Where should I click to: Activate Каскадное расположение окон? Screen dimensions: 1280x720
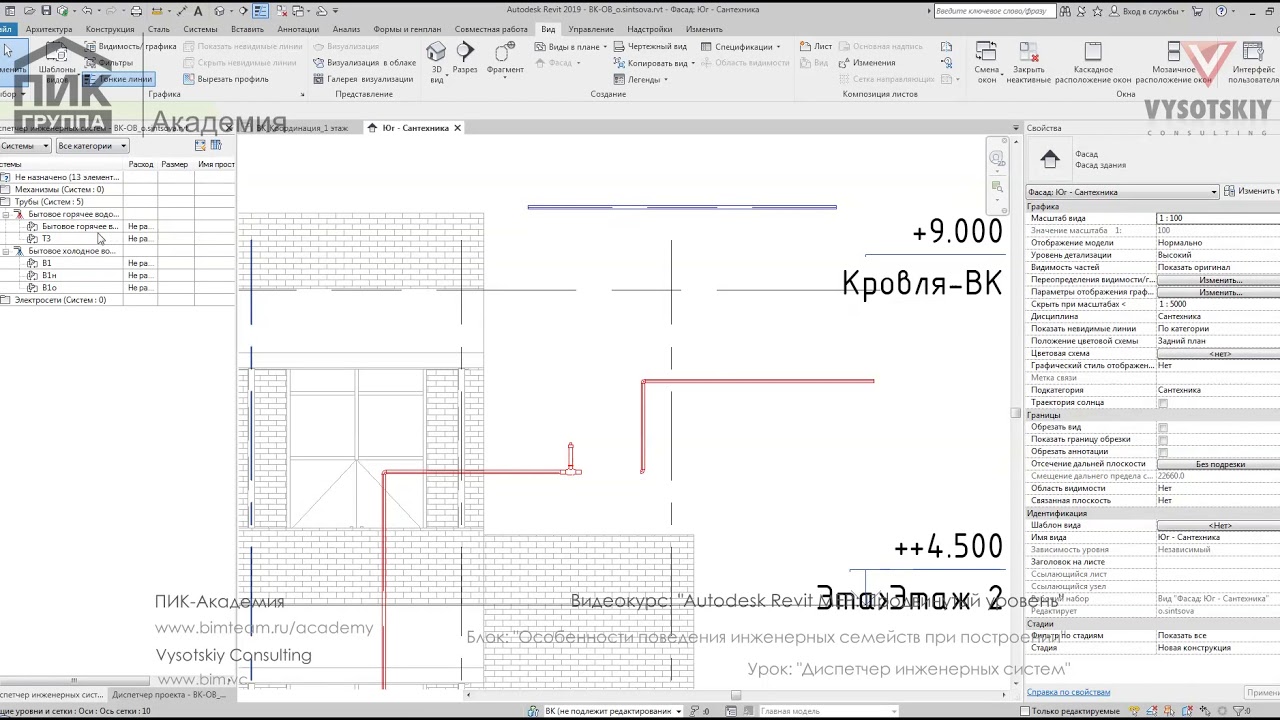click(x=1093, y=63)
